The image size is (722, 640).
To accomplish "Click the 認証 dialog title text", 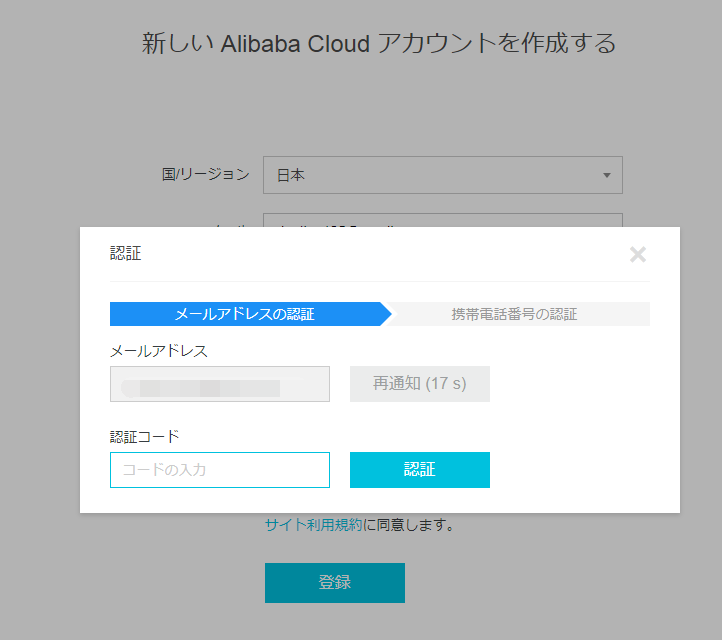I will (126, 254).
